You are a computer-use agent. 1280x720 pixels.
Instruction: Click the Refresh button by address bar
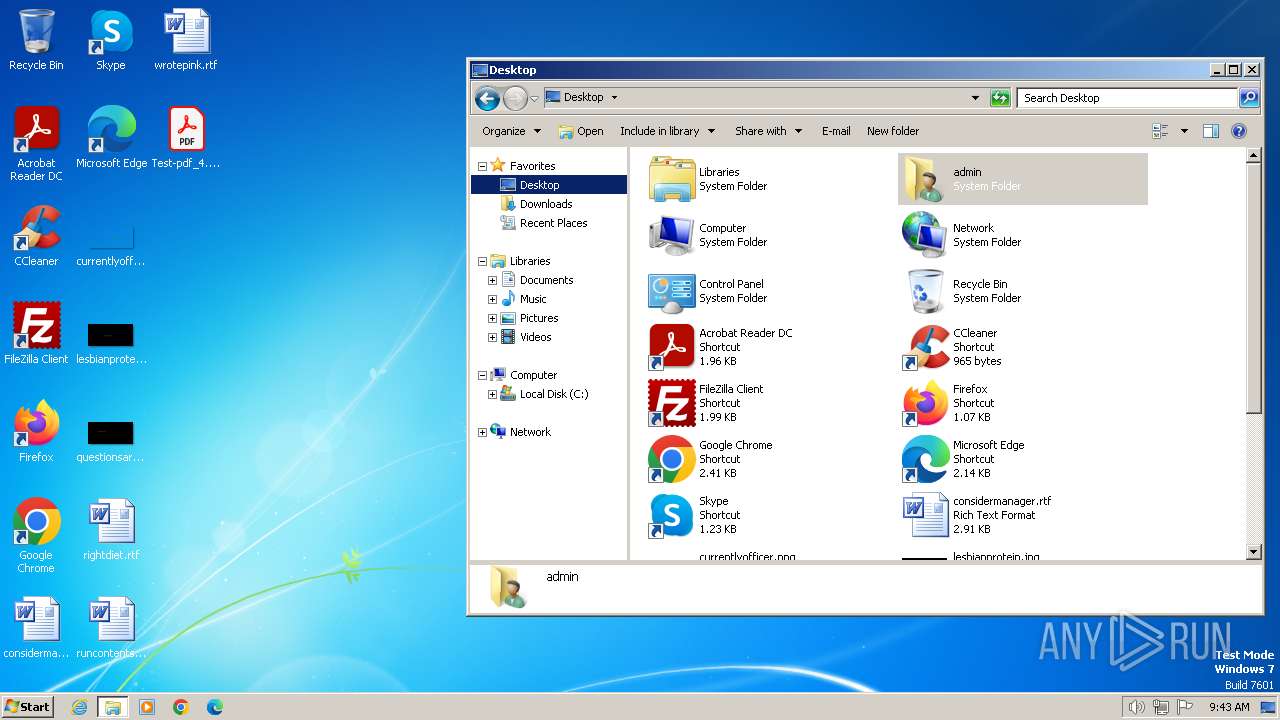click(x=1000, y=98)
